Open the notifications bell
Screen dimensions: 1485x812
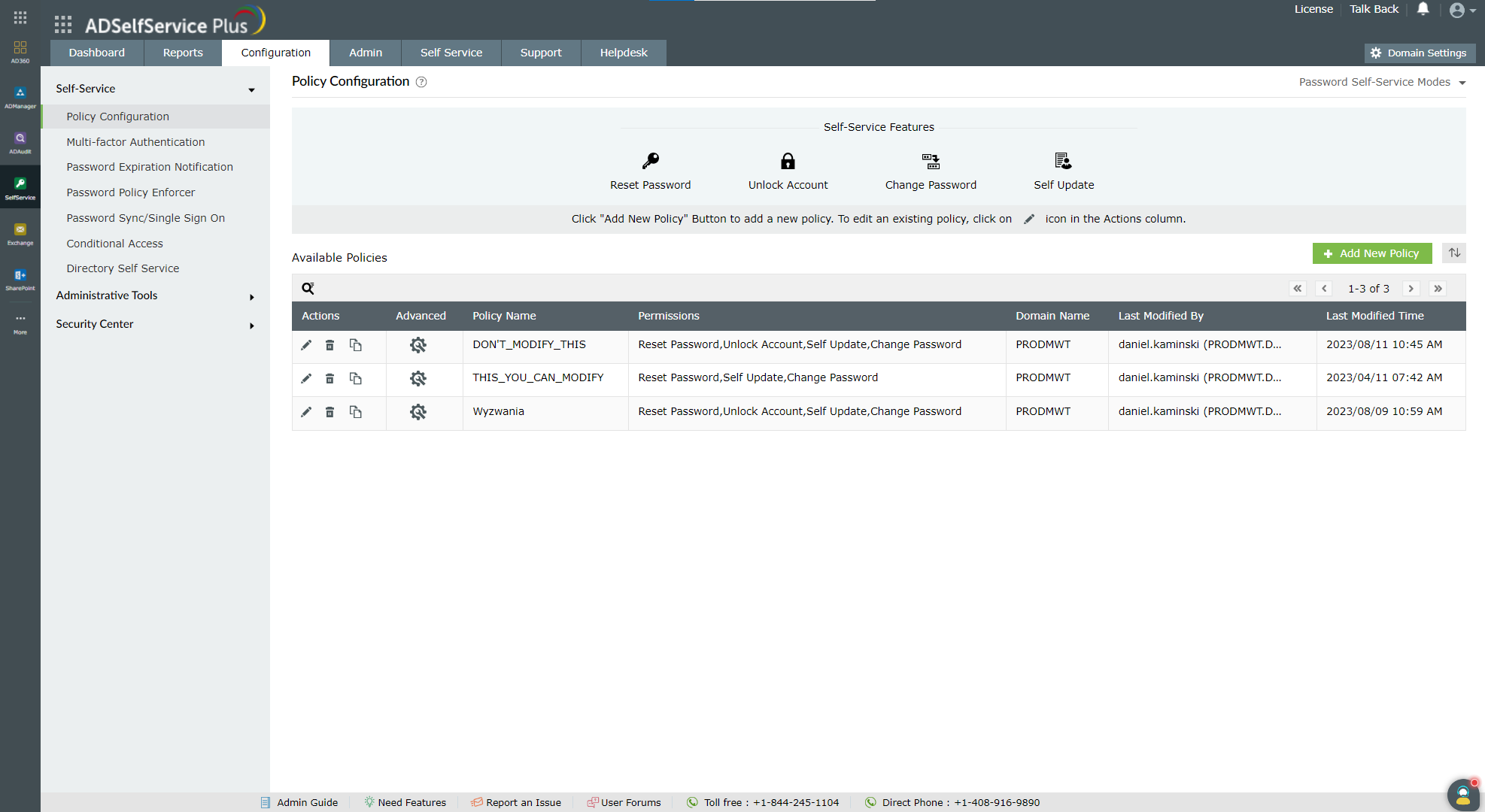[x=1423, y=9]
